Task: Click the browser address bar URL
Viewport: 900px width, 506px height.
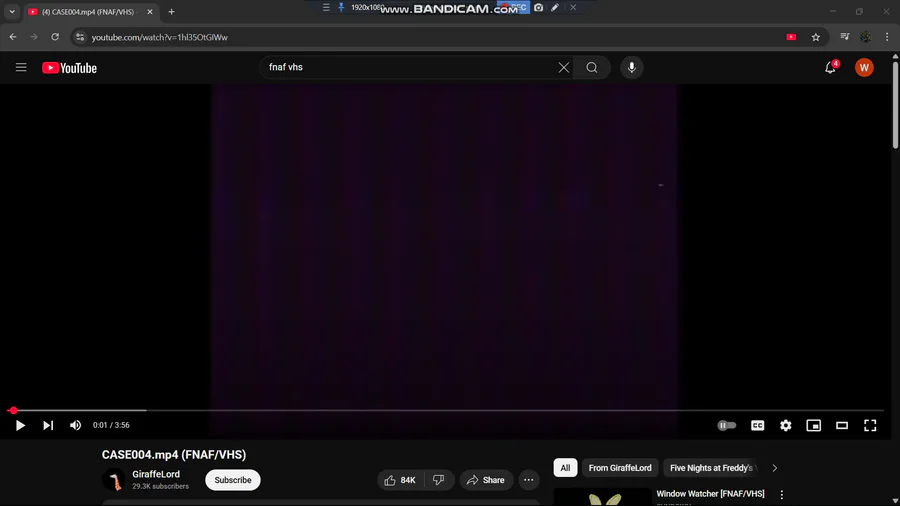Action: tap(160, 37)
